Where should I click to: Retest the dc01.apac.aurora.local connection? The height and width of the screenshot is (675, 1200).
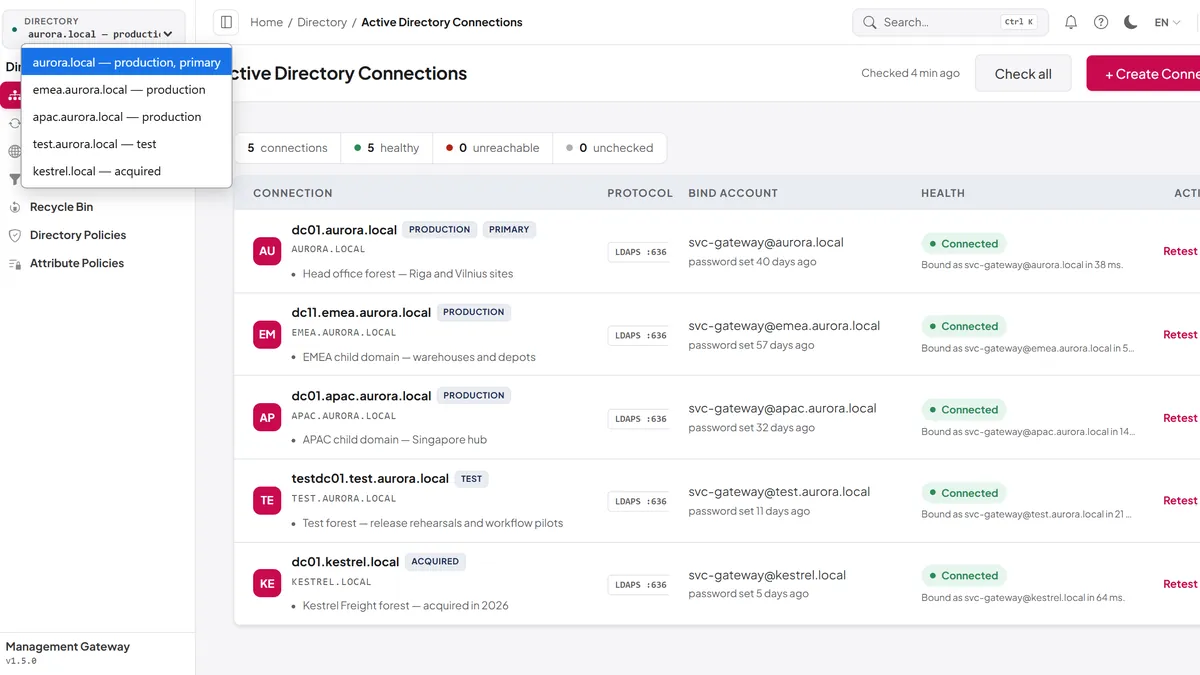[1180, 418]
